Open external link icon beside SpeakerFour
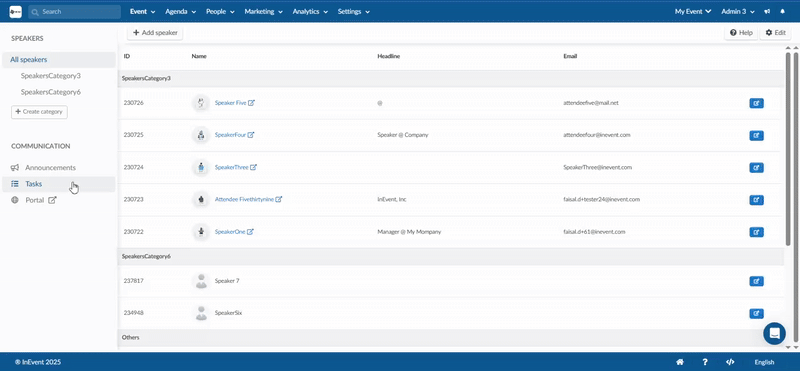This screenshot has width=800, height=371. (251, 135)
